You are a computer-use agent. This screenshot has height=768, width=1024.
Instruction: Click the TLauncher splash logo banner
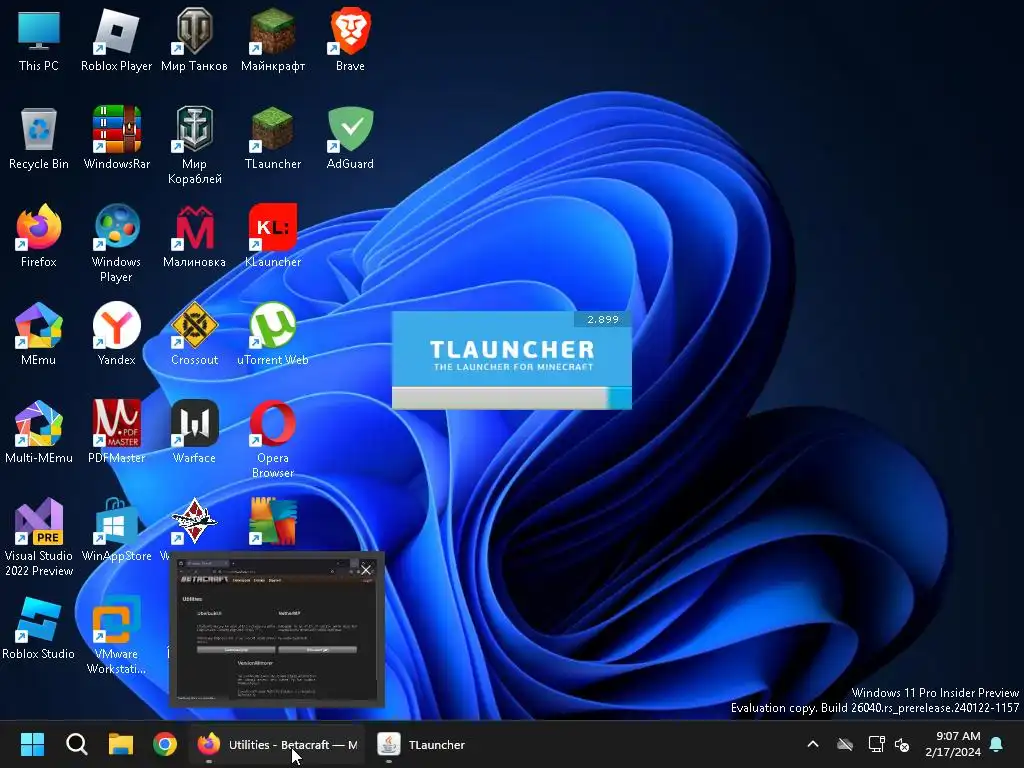(x=511, y=349)
